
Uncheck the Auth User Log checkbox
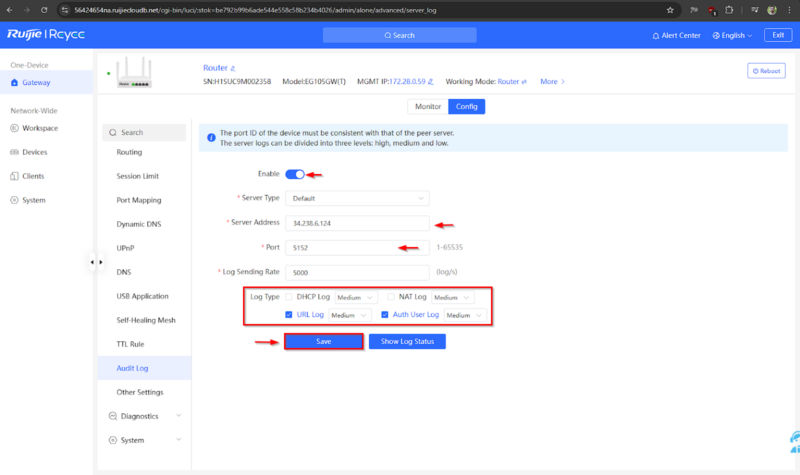385,315
